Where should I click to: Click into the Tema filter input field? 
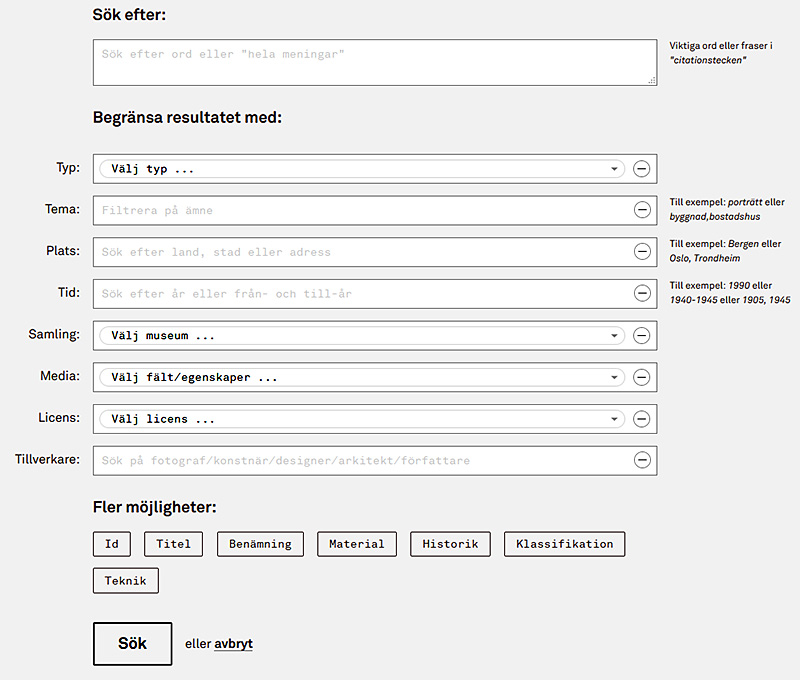(362, 210)
